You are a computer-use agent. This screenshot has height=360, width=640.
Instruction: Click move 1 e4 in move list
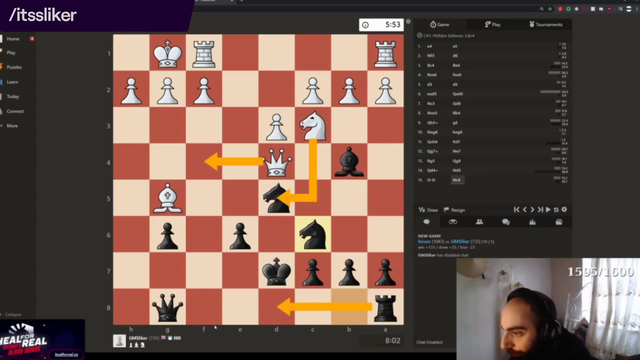pos(429,47)
